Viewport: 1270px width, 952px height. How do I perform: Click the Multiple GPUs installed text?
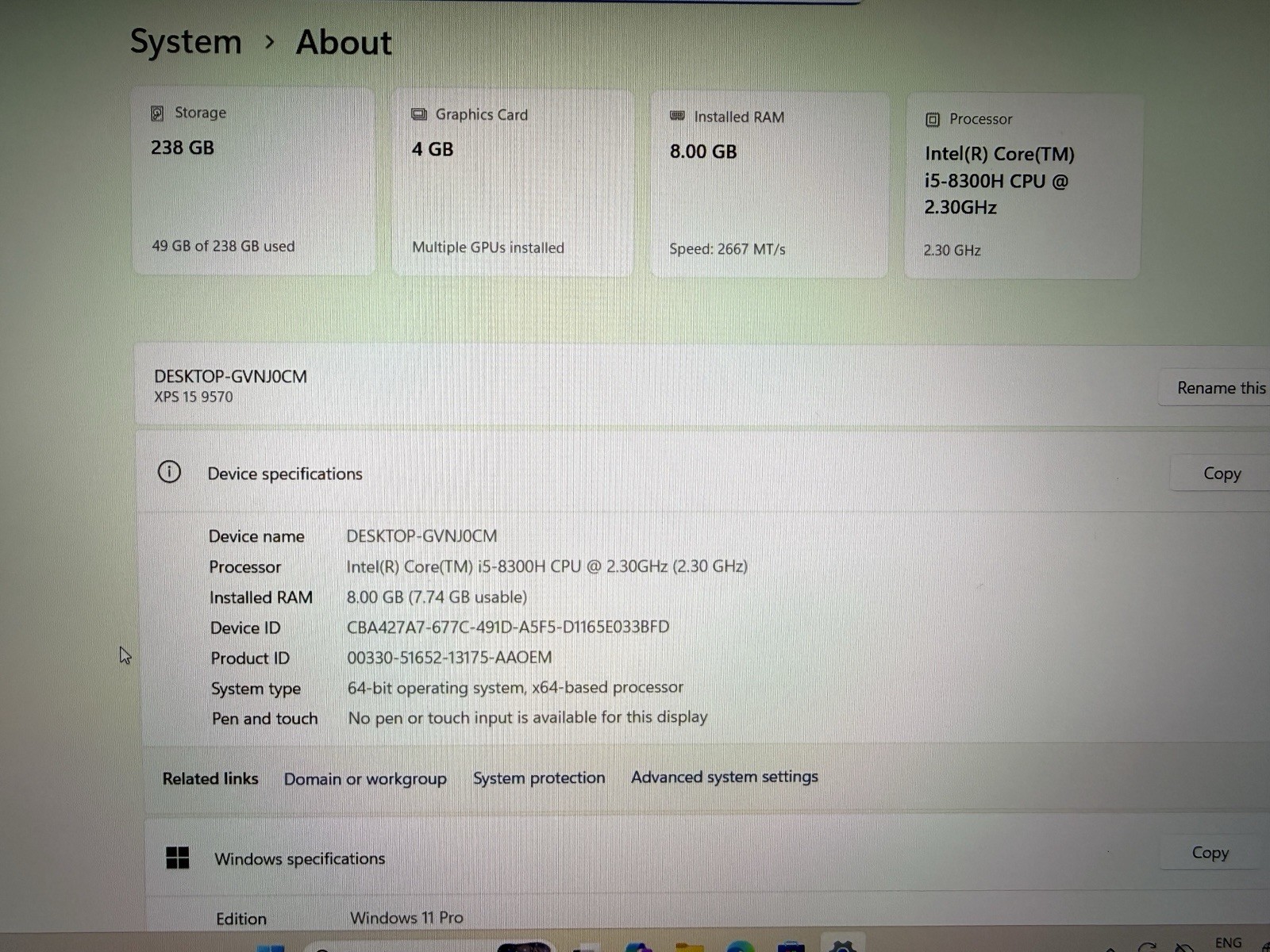pyautogui.click(x=488, y=248)
